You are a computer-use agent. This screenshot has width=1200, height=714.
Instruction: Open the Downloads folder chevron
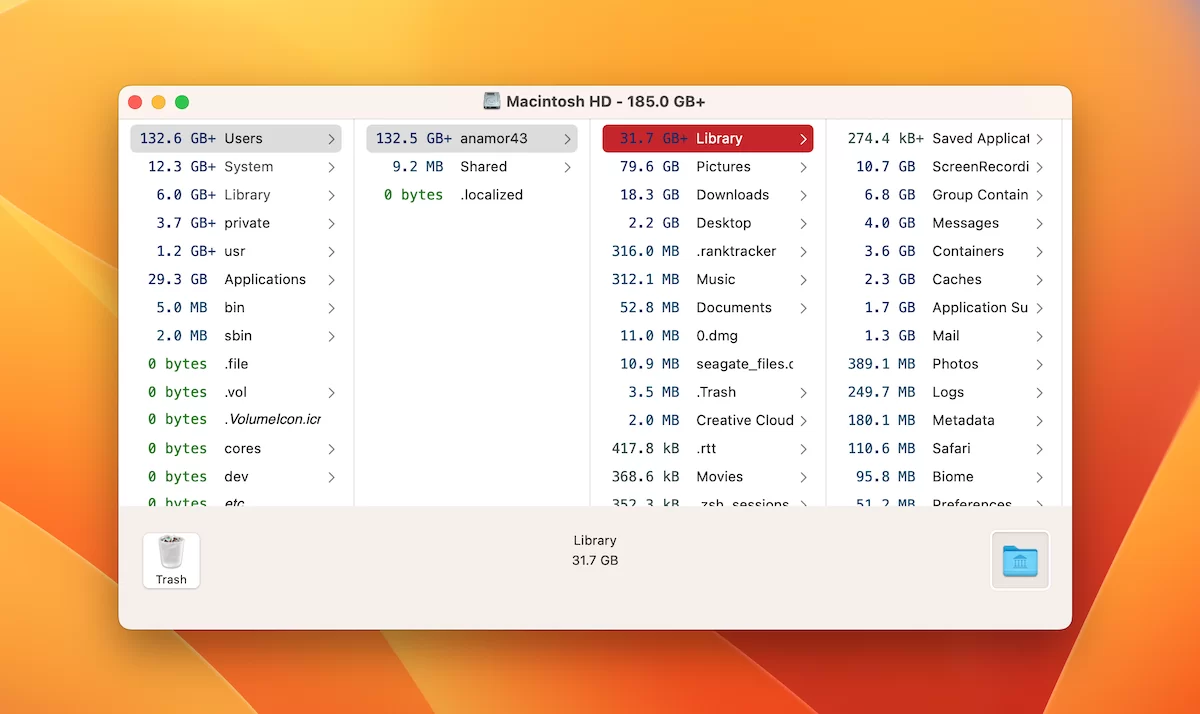pos(803,195)
